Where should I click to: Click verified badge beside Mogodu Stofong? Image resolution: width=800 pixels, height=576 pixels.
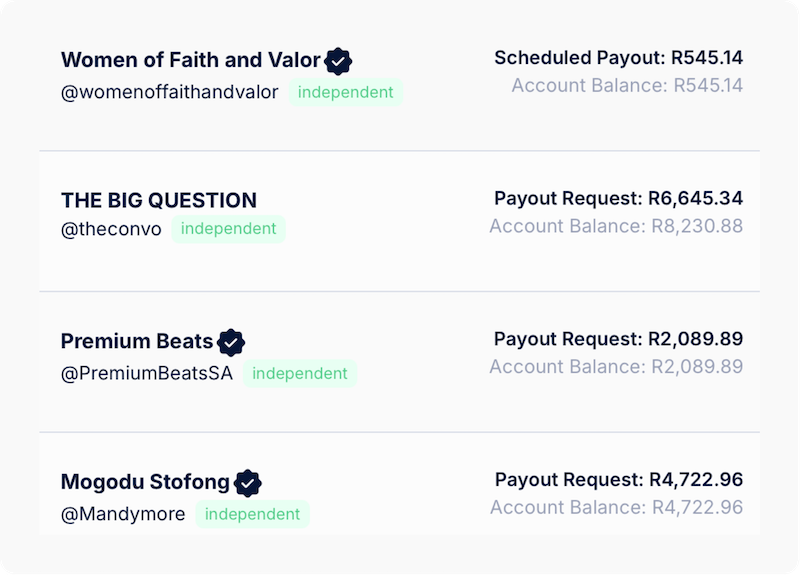click(x=248, y=483)
